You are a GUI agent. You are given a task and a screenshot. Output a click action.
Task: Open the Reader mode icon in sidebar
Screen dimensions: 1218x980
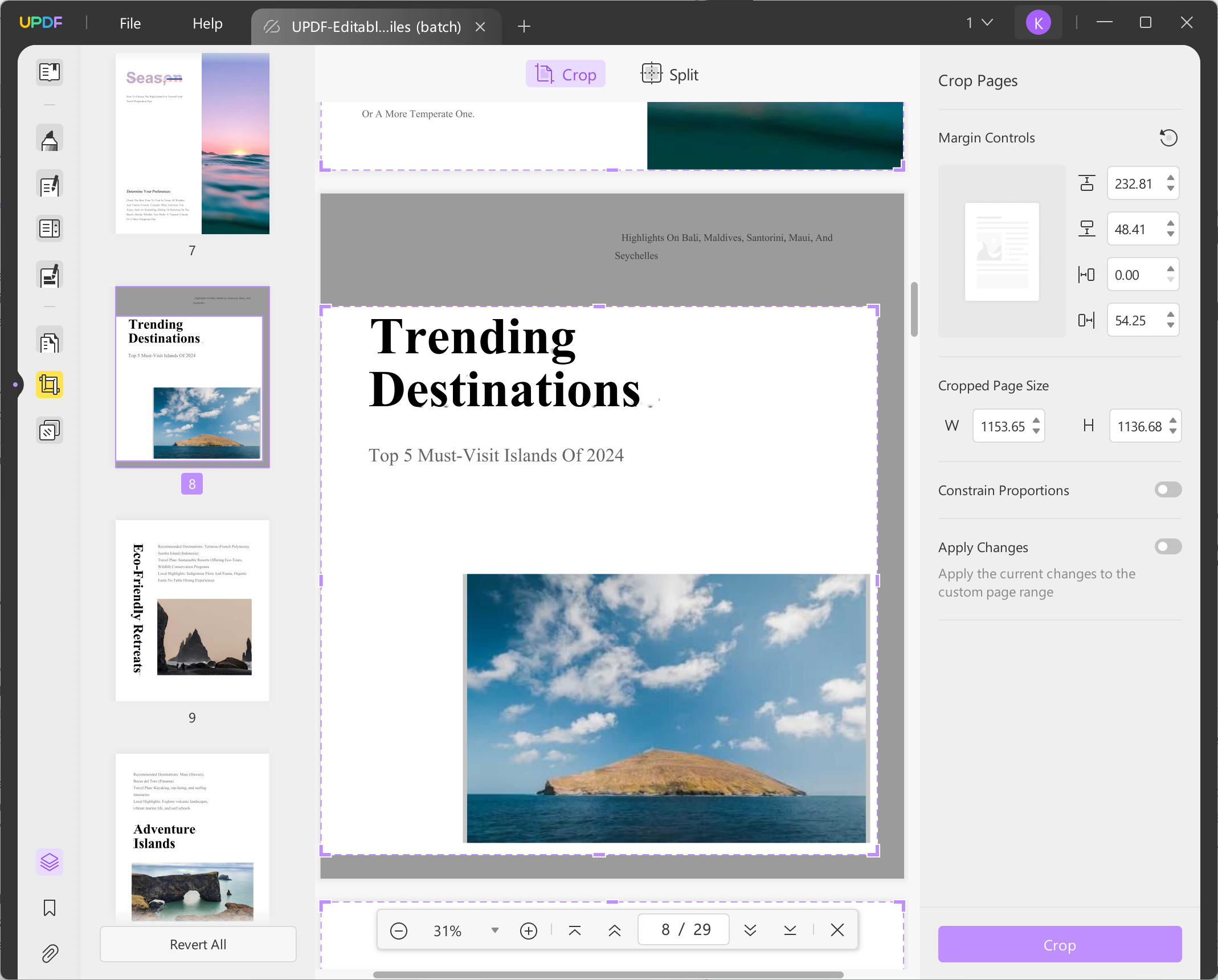click(50, 72)
